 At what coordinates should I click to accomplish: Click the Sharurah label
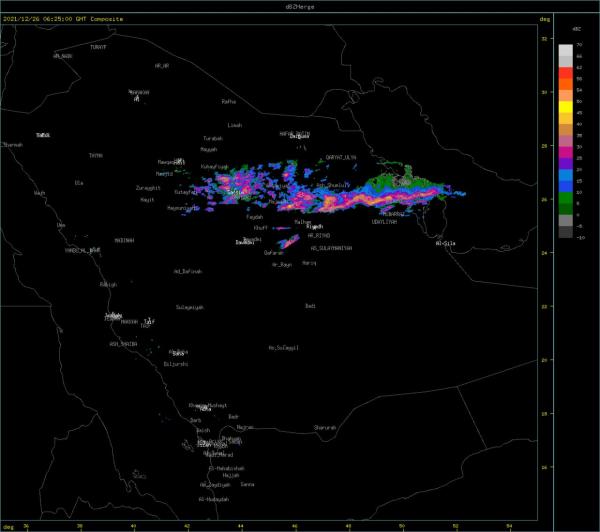325,428
